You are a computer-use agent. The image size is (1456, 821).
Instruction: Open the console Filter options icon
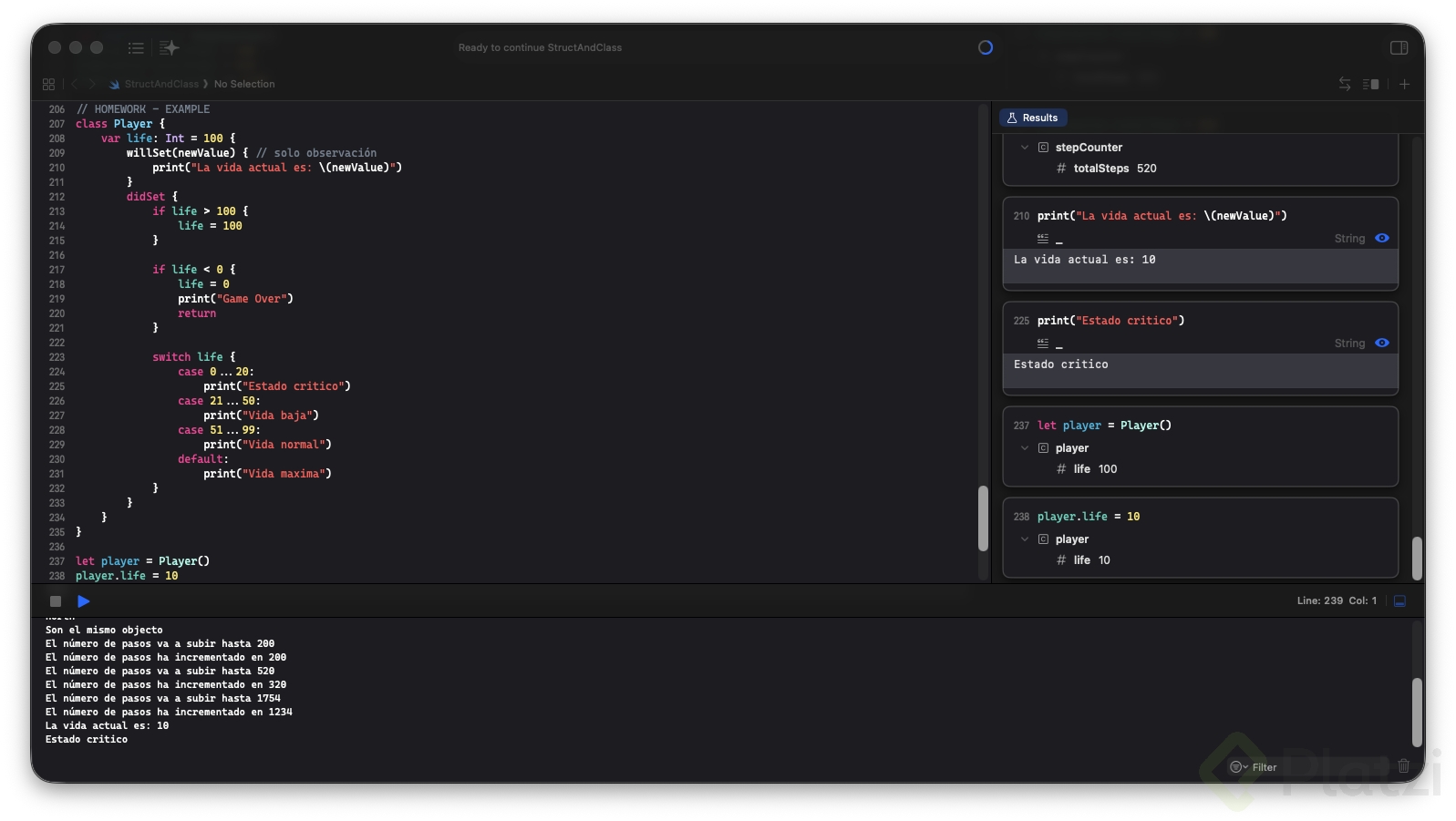pyautogui.click(x=1238, y=767)
